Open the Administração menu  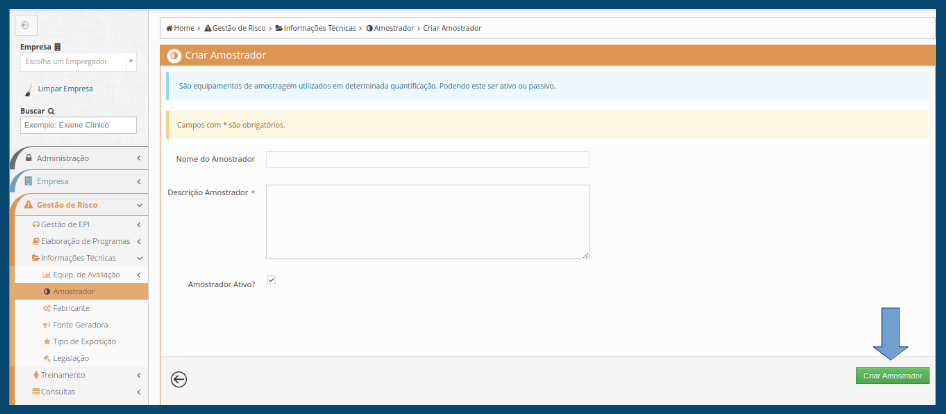pyautogui.click(x=63, y=158)
